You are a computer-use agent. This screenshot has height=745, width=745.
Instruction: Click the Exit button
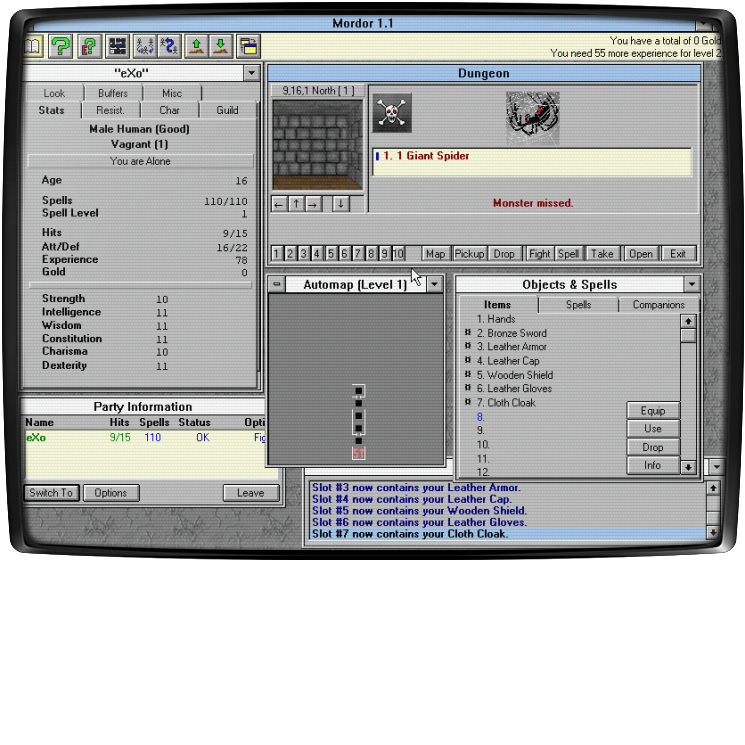tap(678, 254)
